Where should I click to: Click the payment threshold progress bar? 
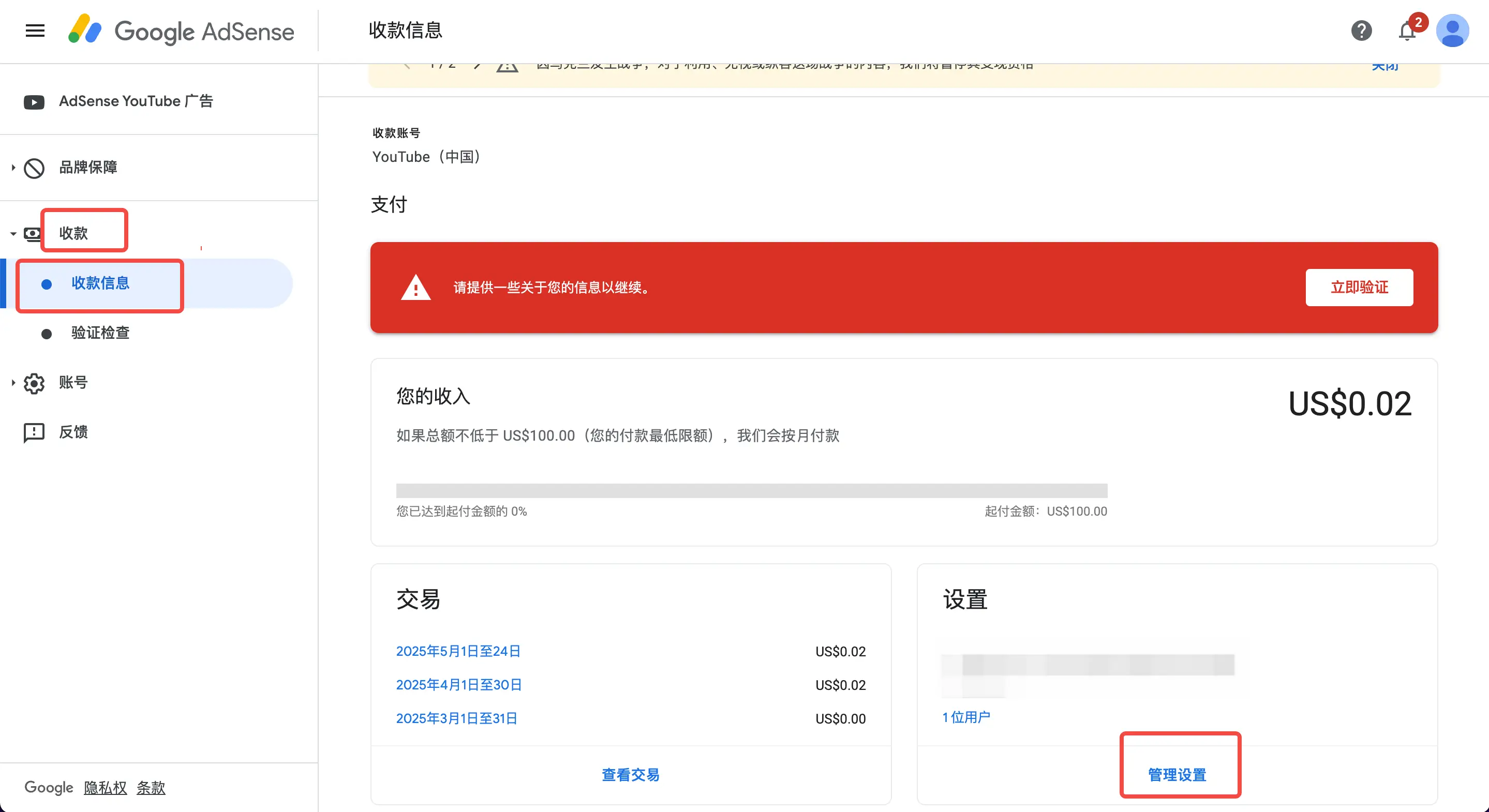tap(751, 491)
